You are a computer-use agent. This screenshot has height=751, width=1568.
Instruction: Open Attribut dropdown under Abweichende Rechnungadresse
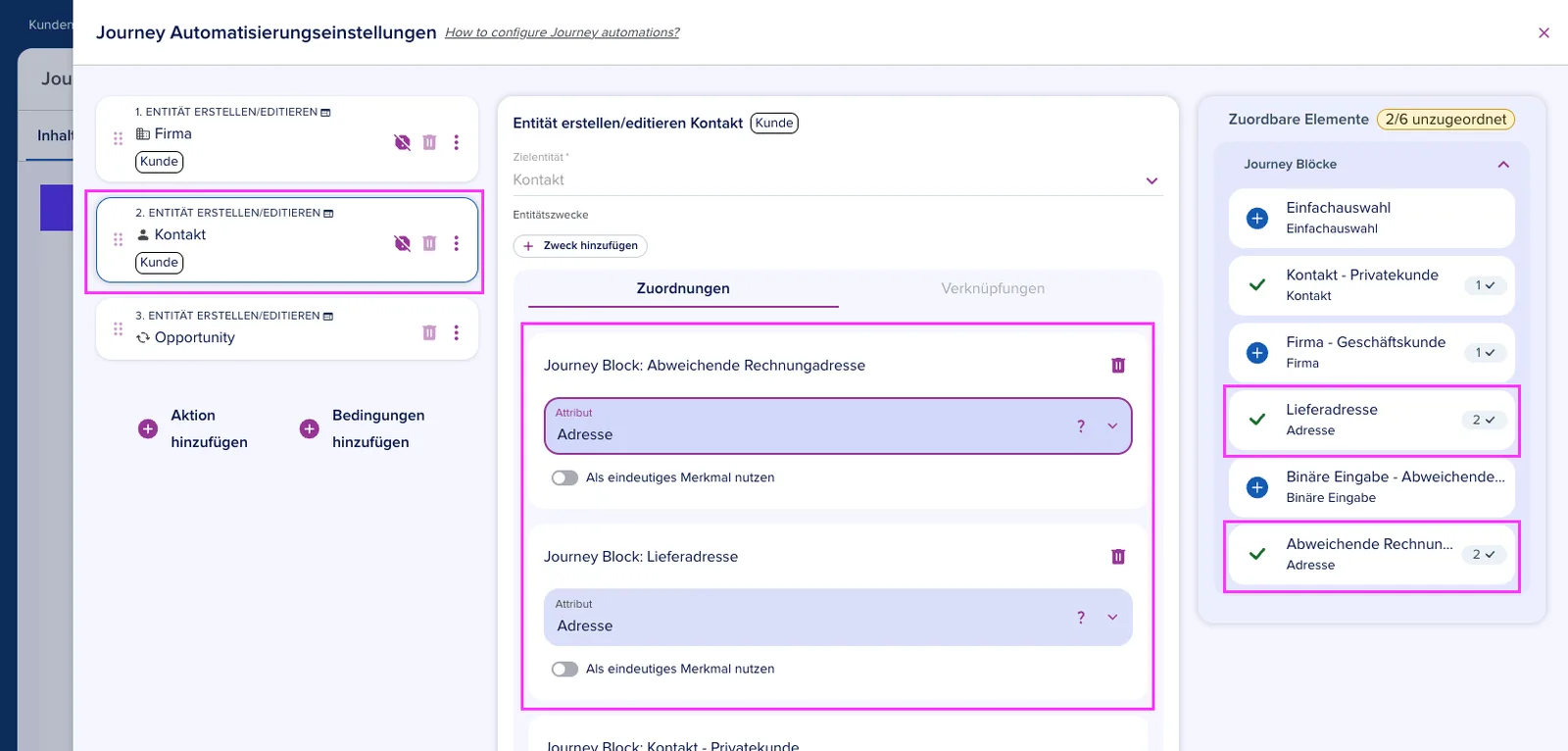coord(838,426)
